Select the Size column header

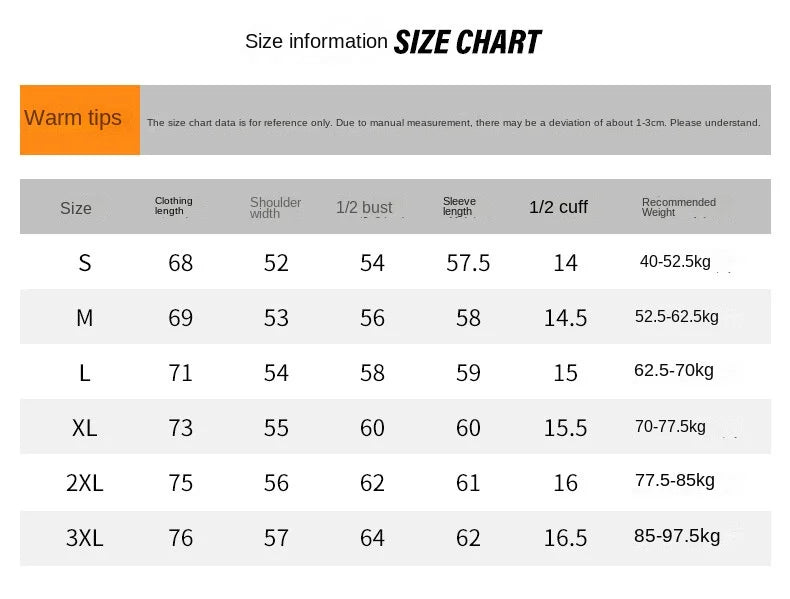click(76, 208)
